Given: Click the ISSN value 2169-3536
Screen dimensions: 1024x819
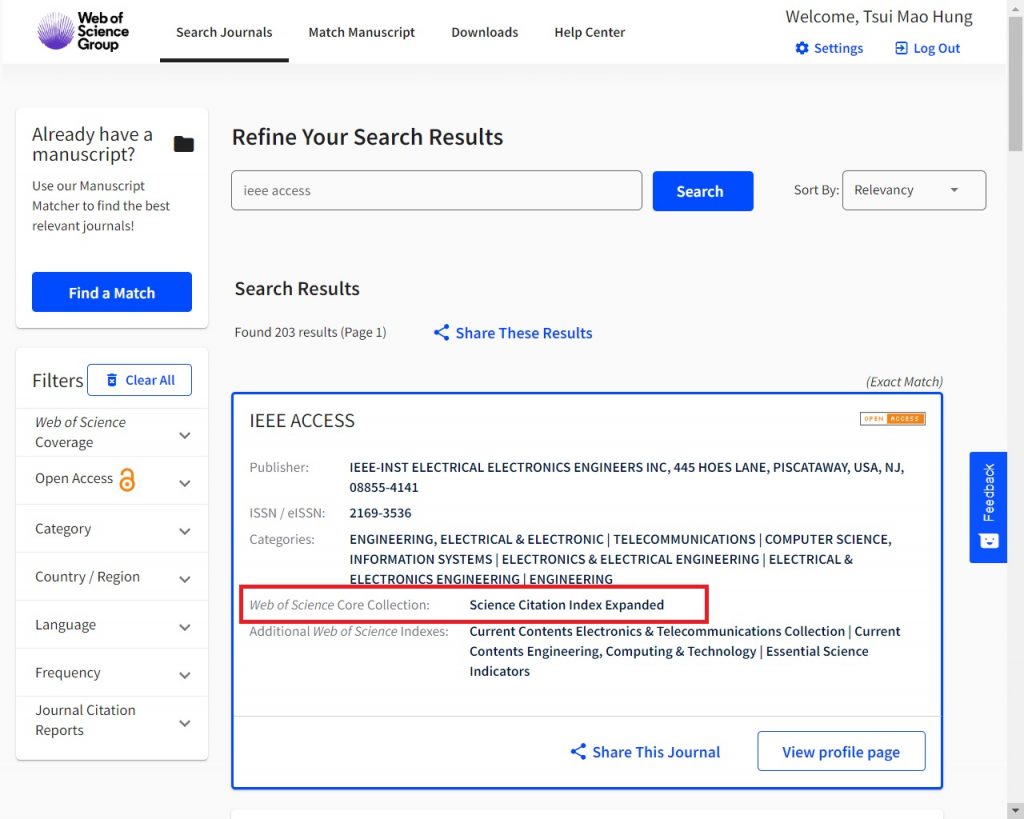Looking at the screenshot, I should coord(380,513).
